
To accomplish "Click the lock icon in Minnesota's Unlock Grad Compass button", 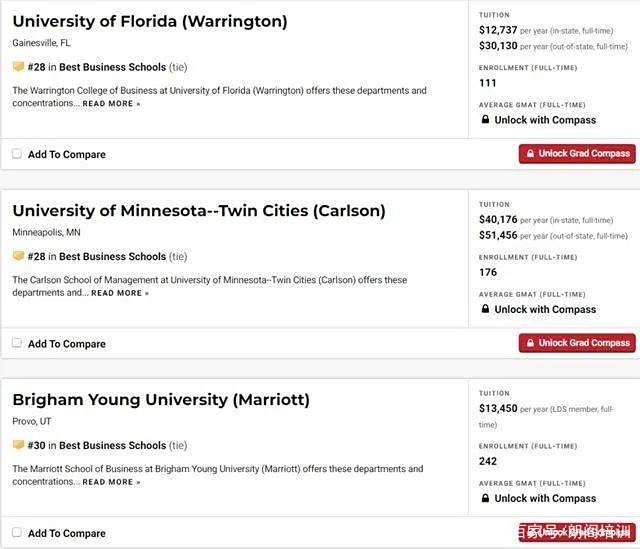I will [530, 343].
